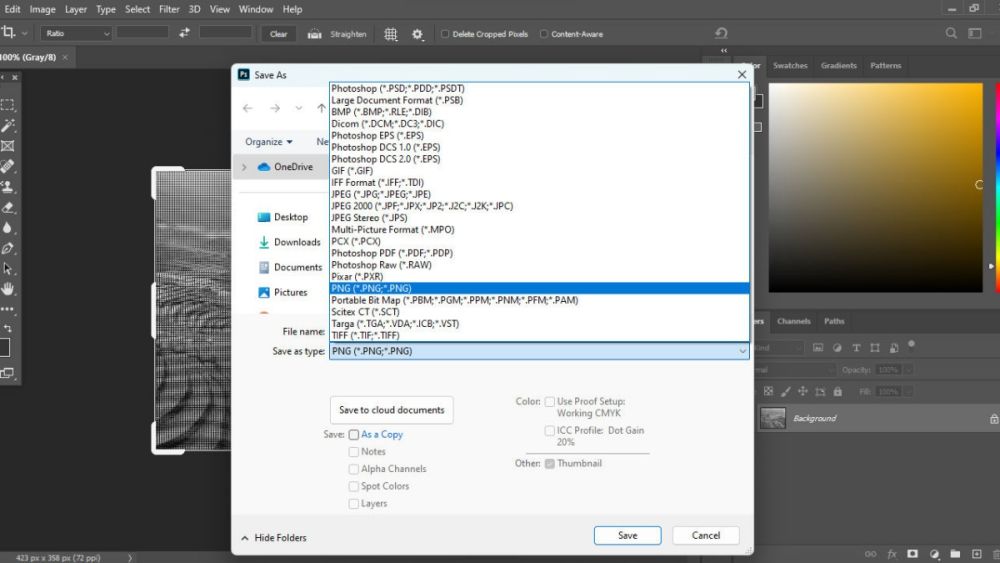Create a new layer group folder
This screenshot has width=1000, height=563.
pyautogui.click(x=955, y=553)
